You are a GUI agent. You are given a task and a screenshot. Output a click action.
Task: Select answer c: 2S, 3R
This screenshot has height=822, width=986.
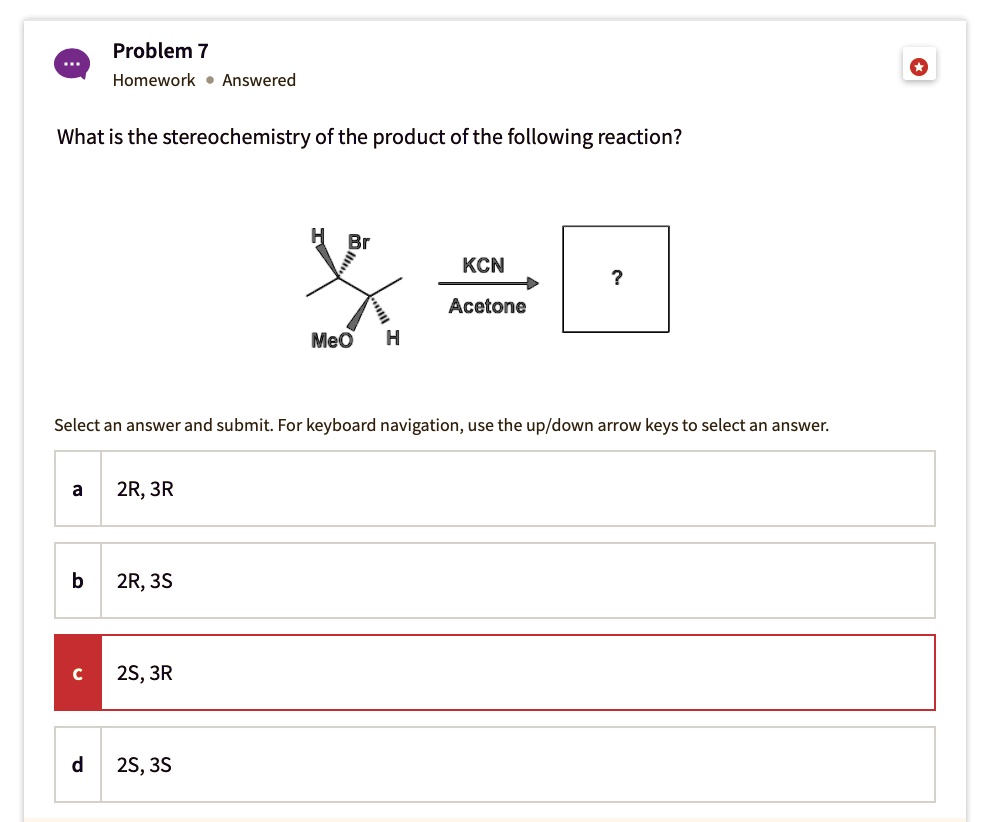(x=517, y=673)
